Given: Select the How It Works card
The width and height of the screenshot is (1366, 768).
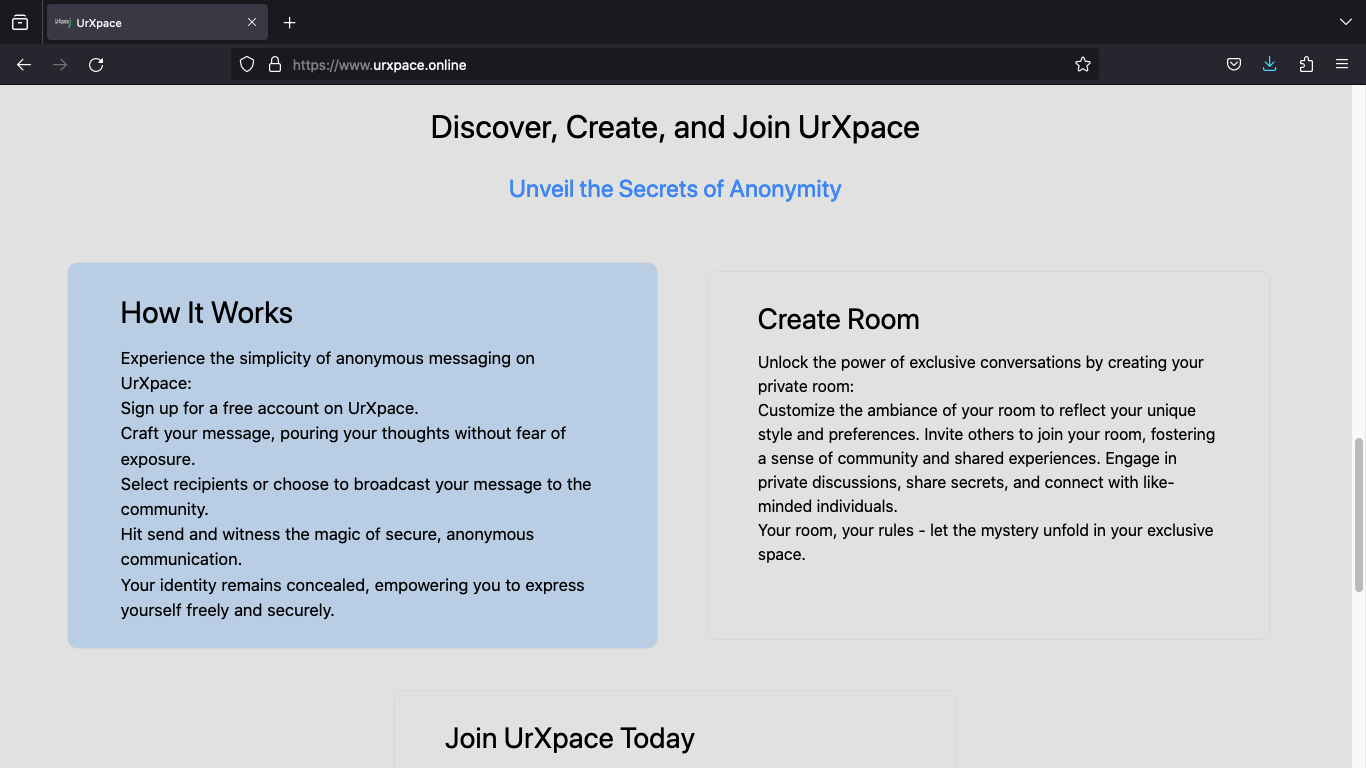Looking at the screenshot, I should pos(362,455).
